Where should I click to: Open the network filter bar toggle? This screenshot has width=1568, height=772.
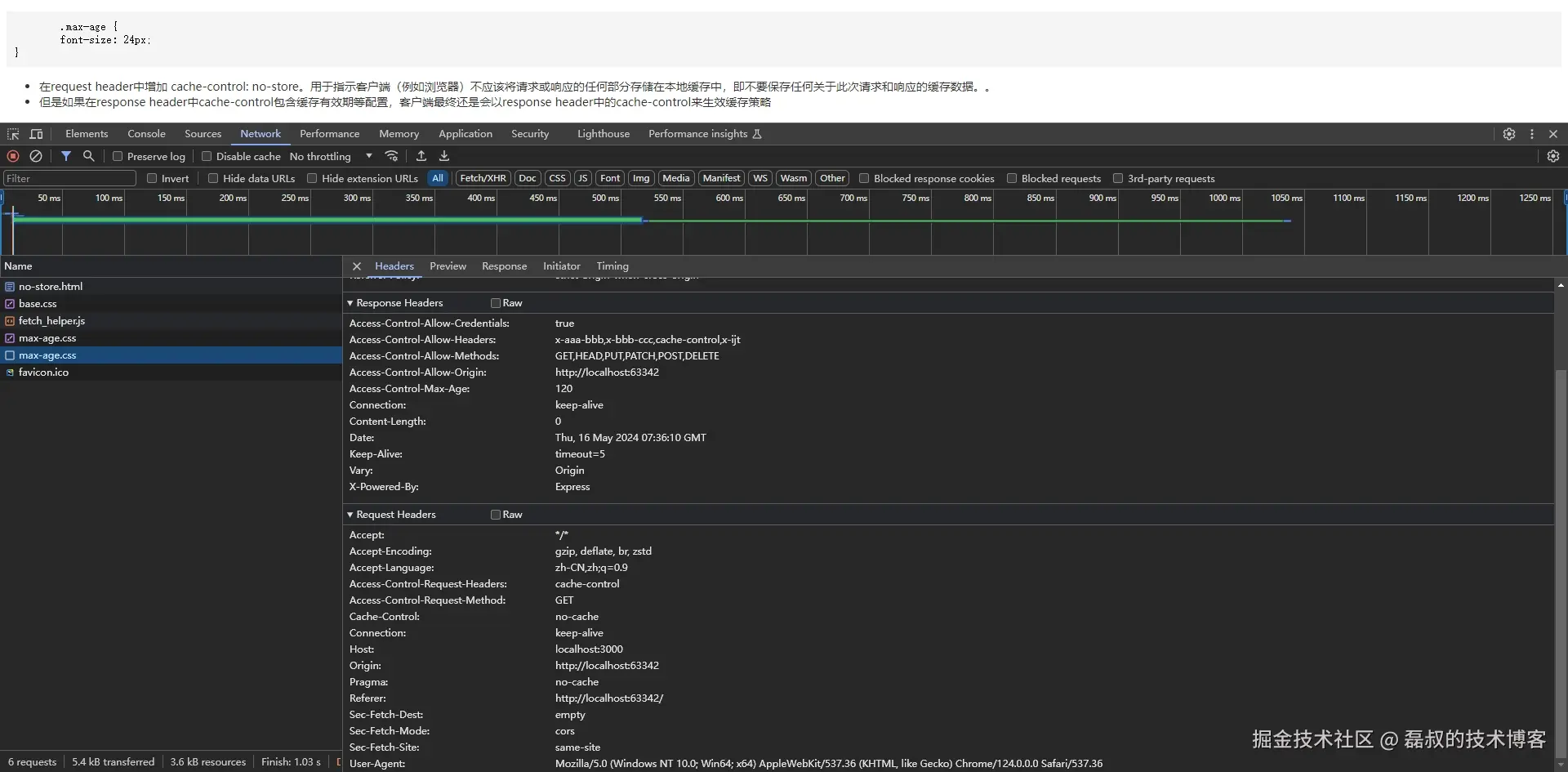[67, 156]
